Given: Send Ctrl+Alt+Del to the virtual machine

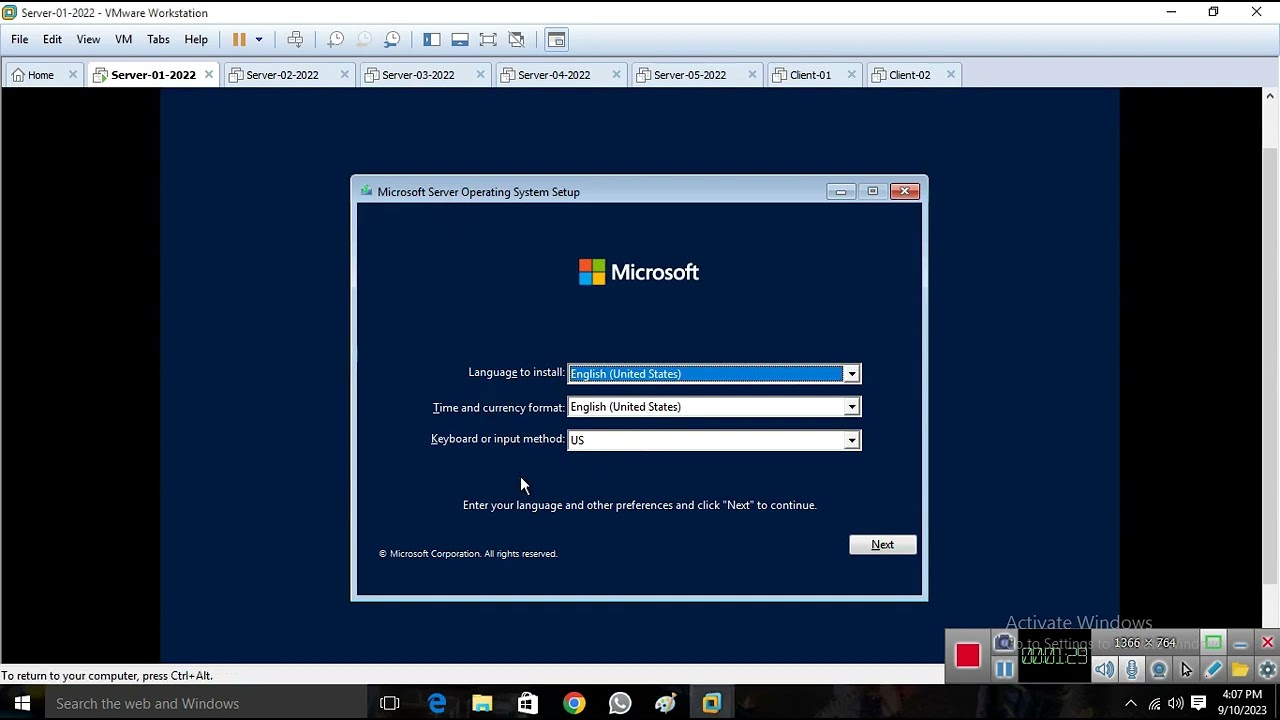Looking at the screenshot, I should coord(295,39).
